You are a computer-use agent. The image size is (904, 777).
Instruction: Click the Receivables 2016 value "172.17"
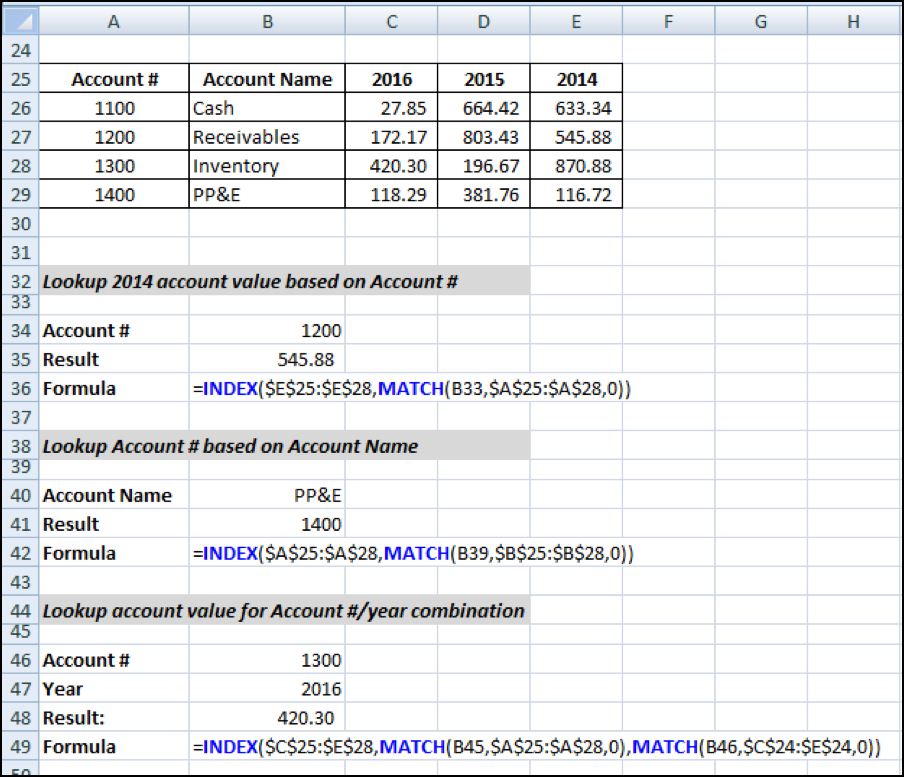click(391, 137)
